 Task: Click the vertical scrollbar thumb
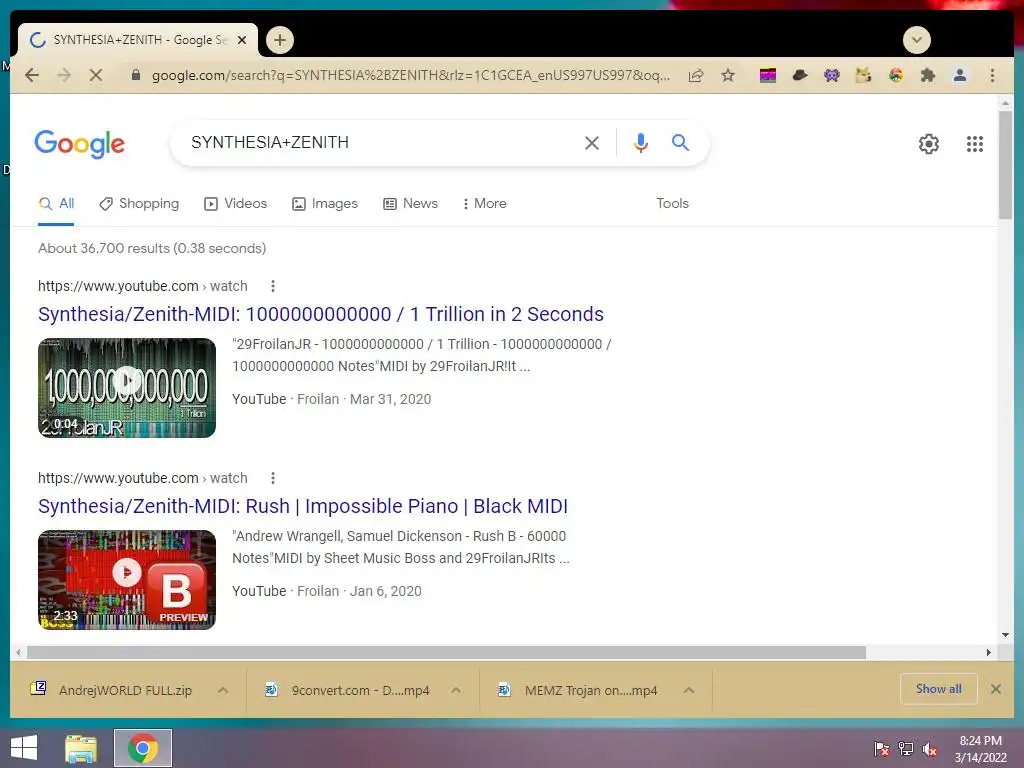(1005, 165)
